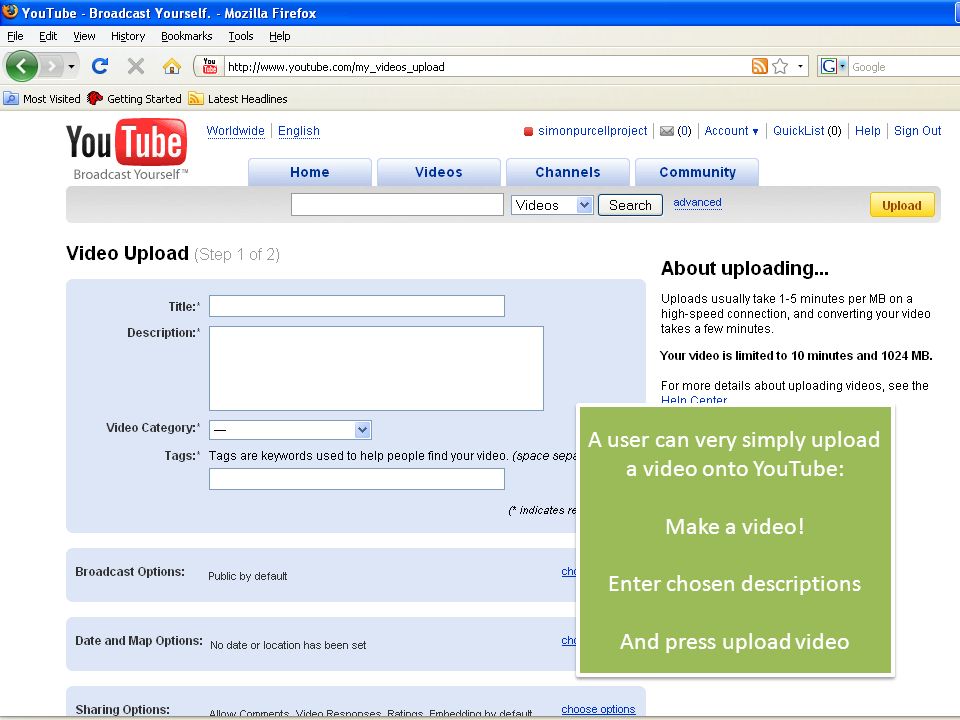Open the Video Category dropdown
The width and height of the screenshot is (960, 720).
pyautogui.click(x=290, y=430)
